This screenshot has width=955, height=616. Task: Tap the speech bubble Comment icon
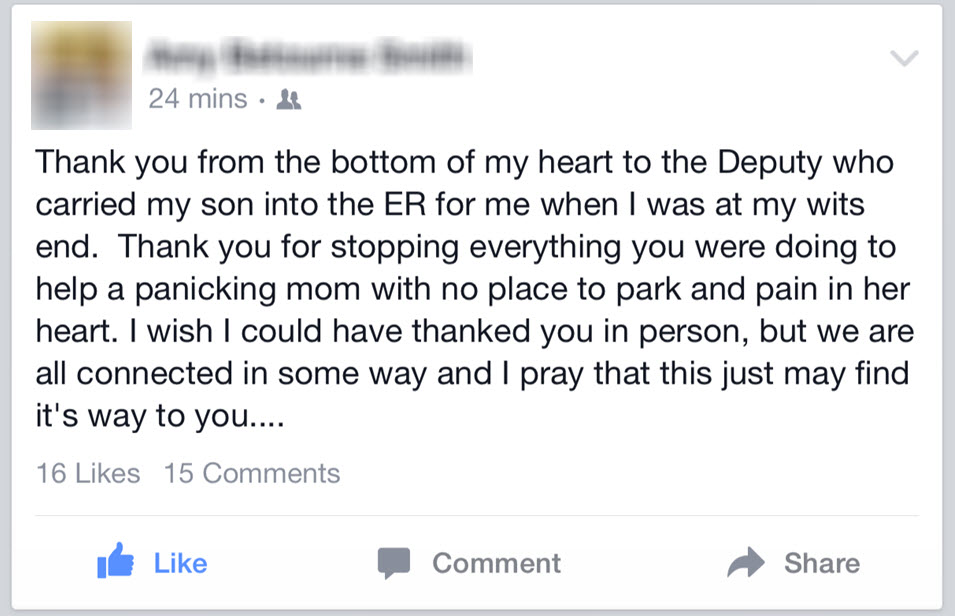coord(393,563)
